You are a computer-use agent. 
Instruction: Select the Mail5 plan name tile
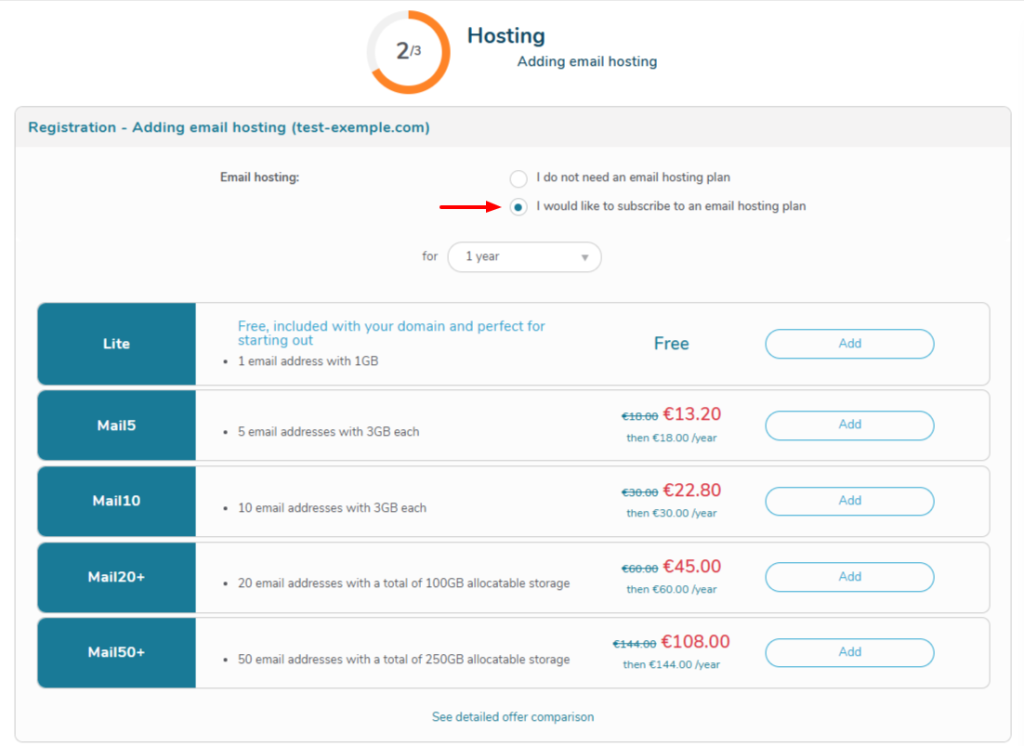point(115,425)
